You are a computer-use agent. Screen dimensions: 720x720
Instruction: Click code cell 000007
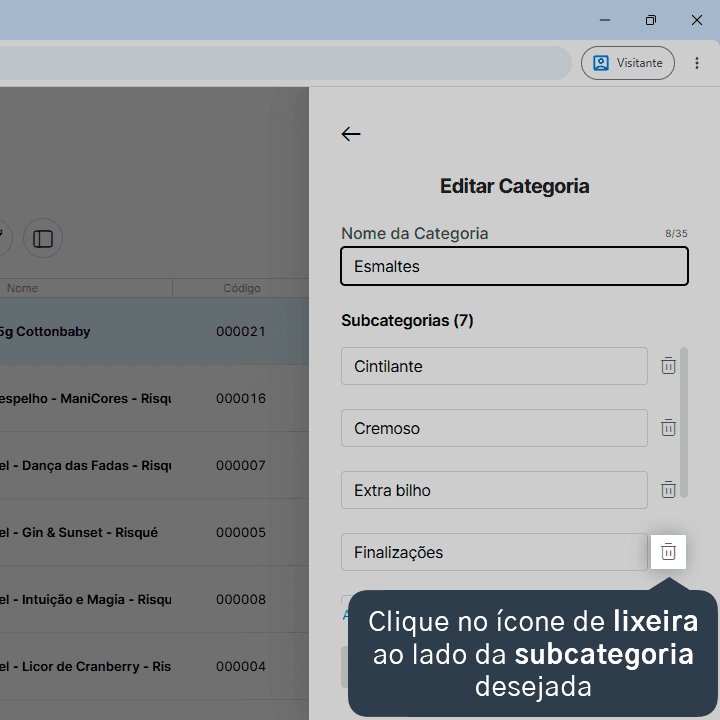(241, 466)
